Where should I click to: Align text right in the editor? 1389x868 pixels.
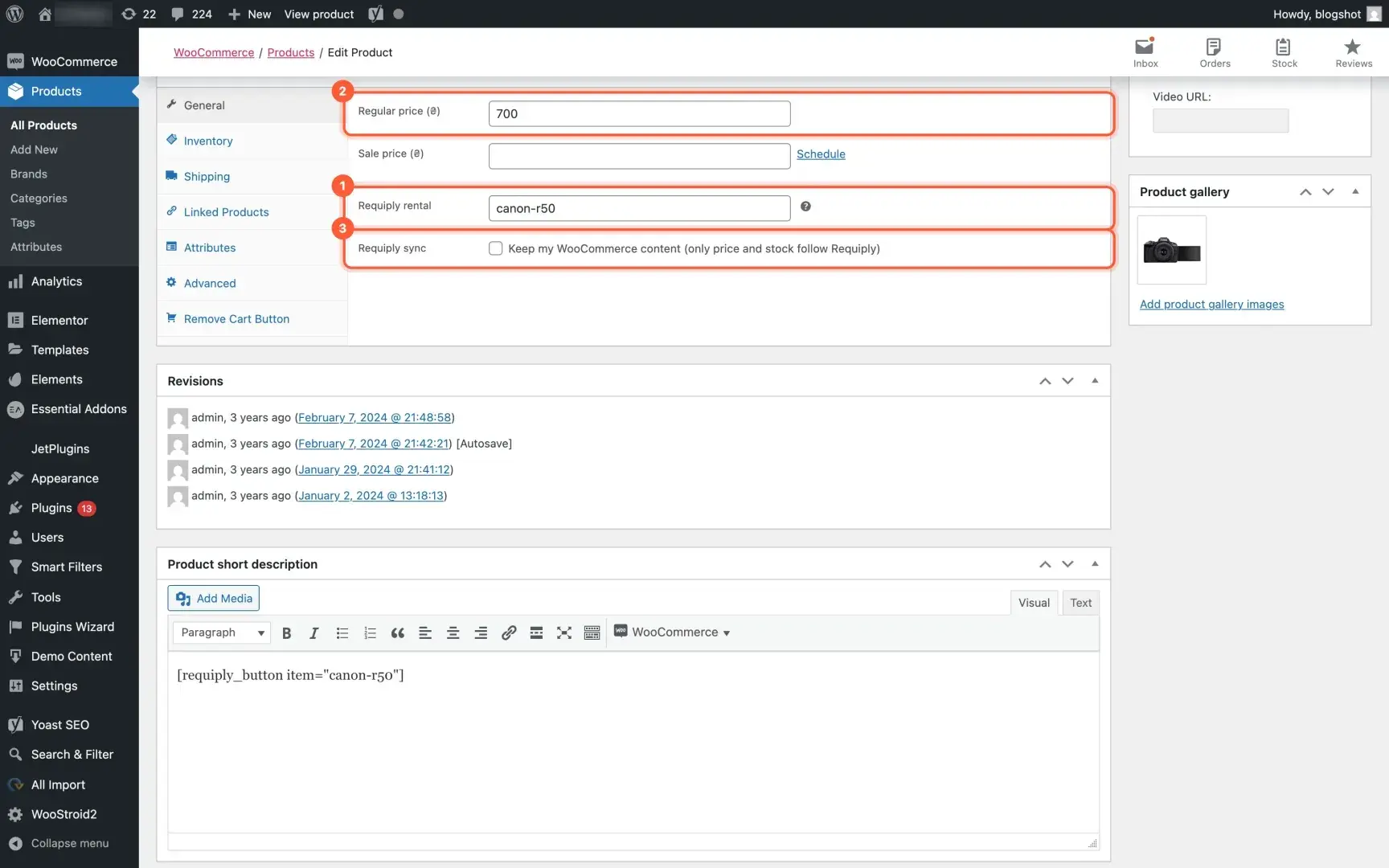coord(481,633)
